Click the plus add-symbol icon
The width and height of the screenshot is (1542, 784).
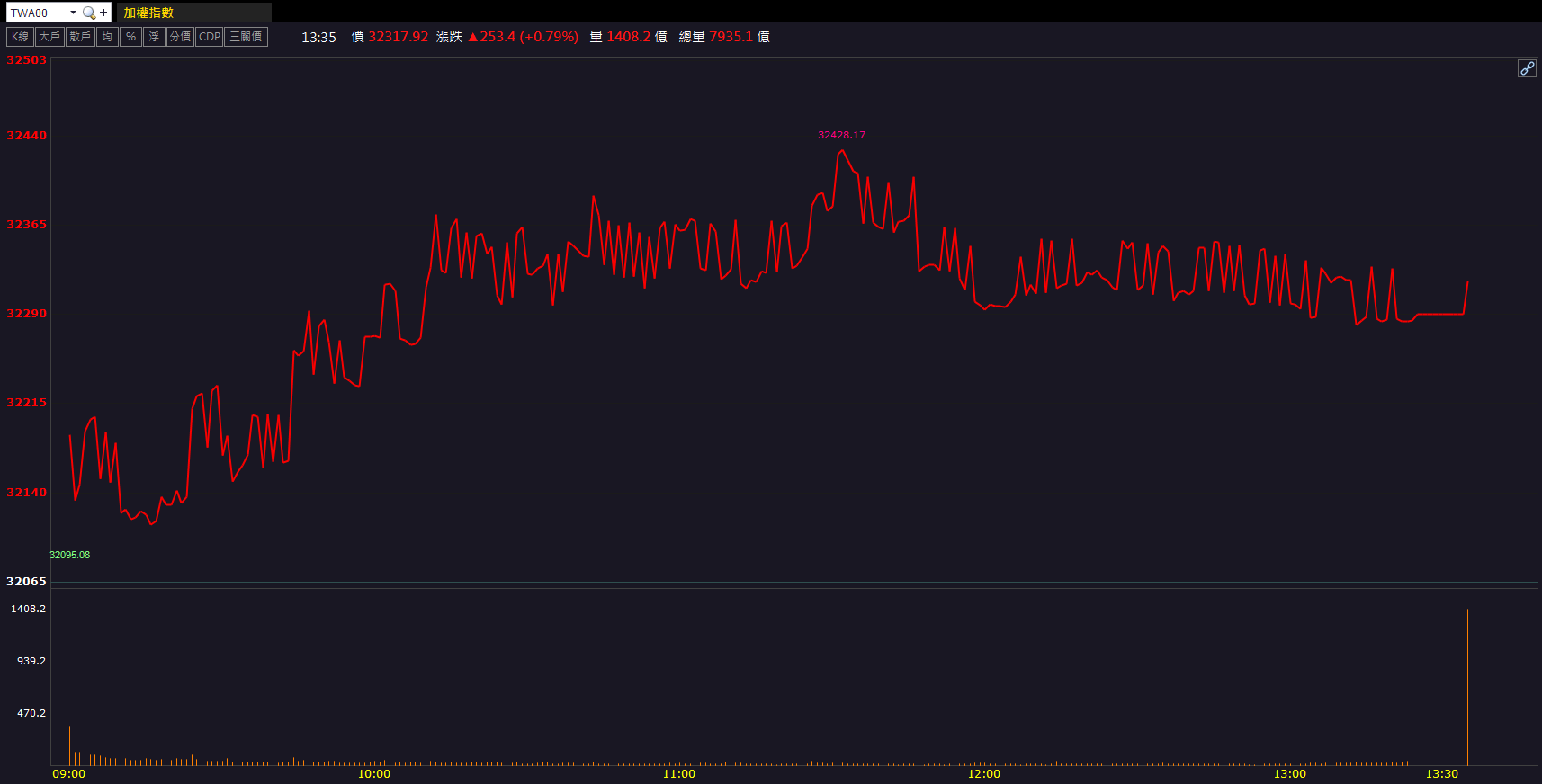pyautogui.click(x=103, y=13)
